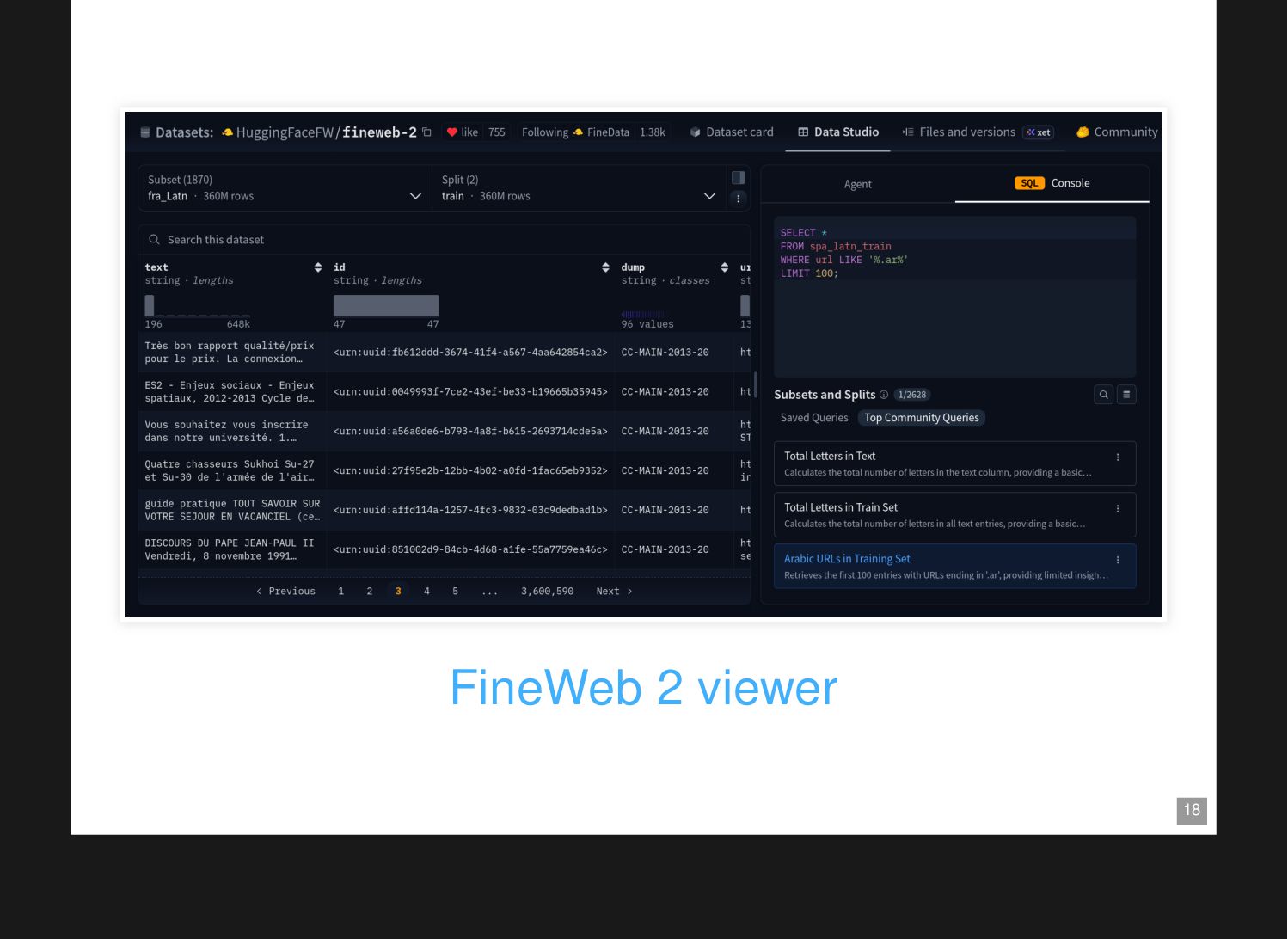Search subsets with the magnifier button

pos(1104,395)
